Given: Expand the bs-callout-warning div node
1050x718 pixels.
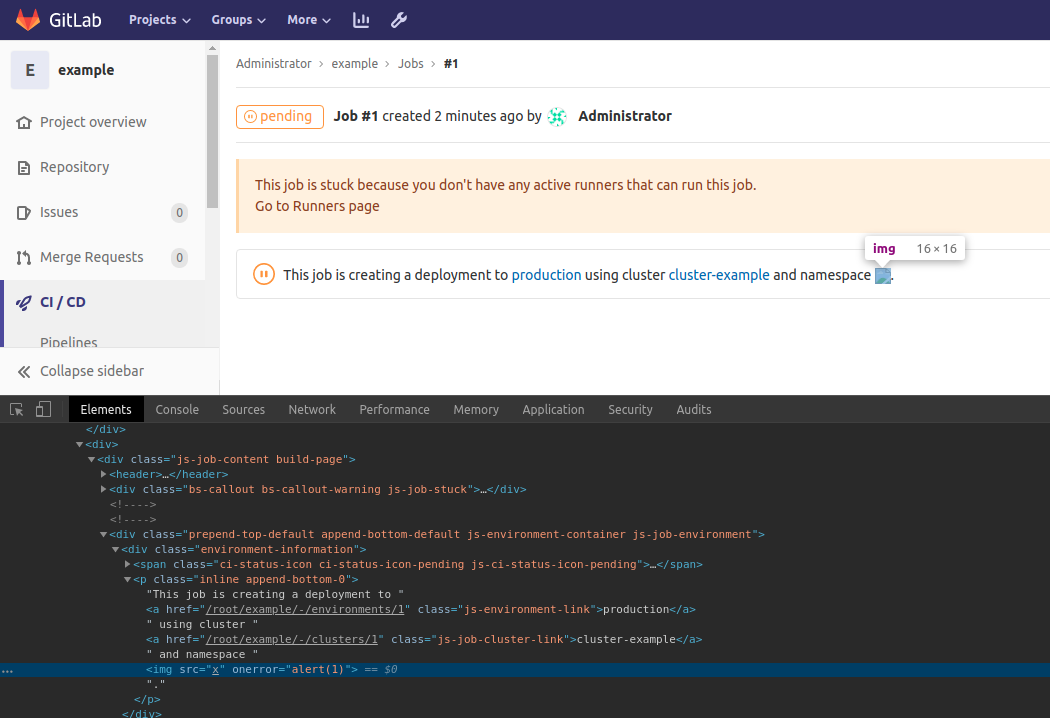Looking at the screenshot, I should [x=104, y=489].
